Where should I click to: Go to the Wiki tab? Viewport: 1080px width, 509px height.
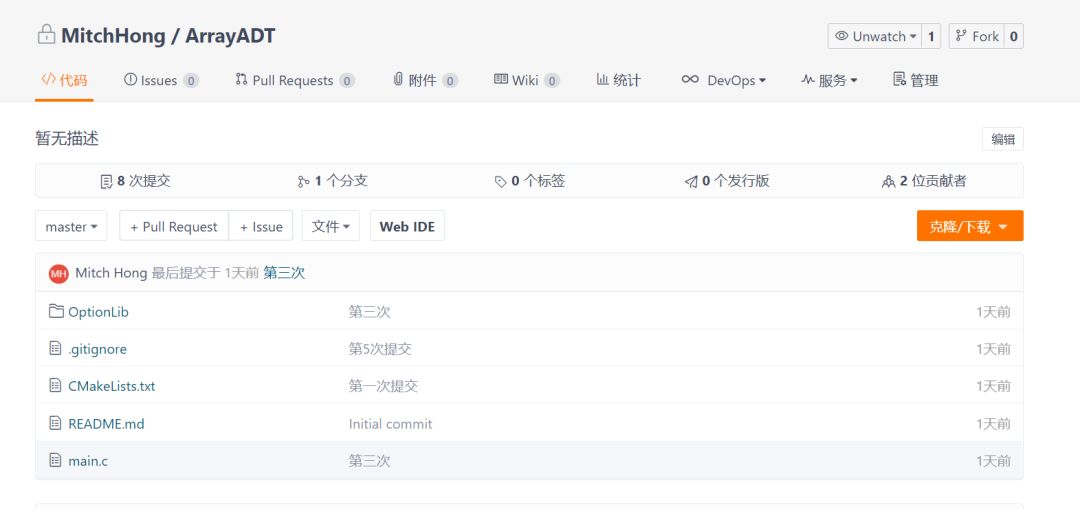pos(526,80)
